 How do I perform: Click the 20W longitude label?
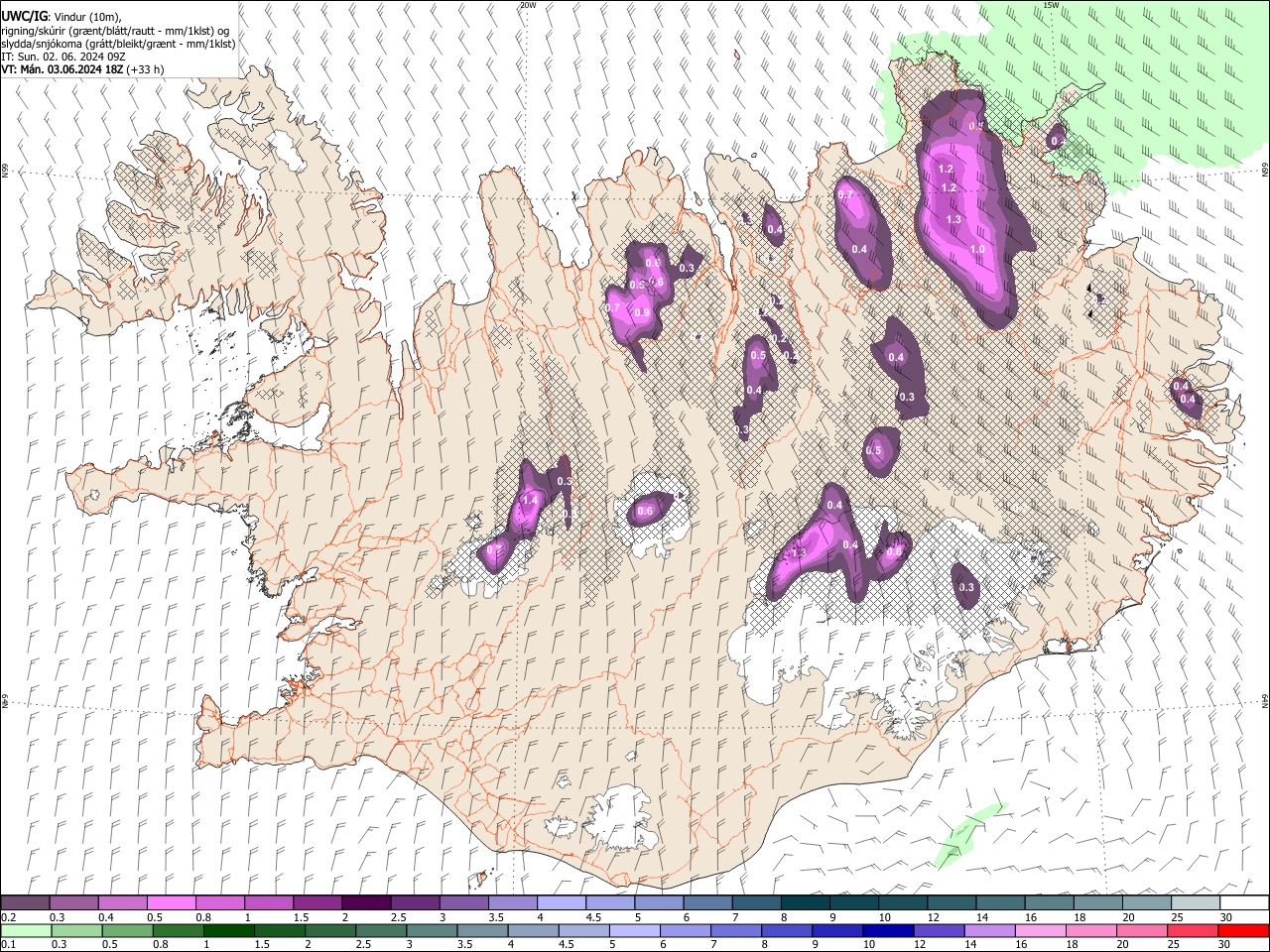(528, 5)
